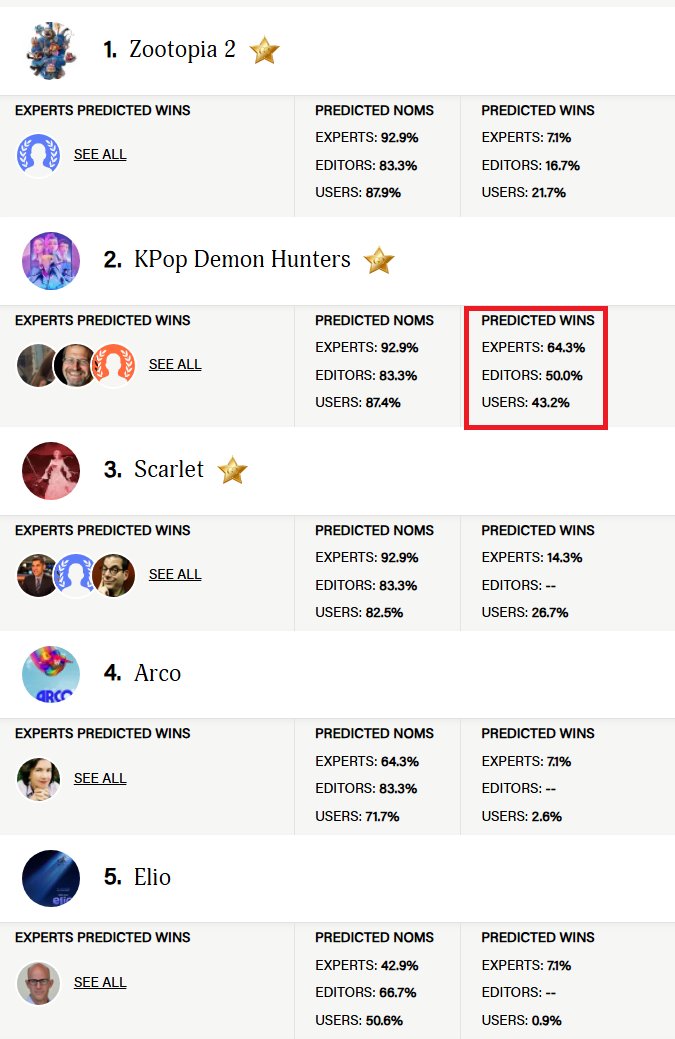Open See All experts for KPop Demon Hunters
675x1039 pixels.
click(175, 364)
